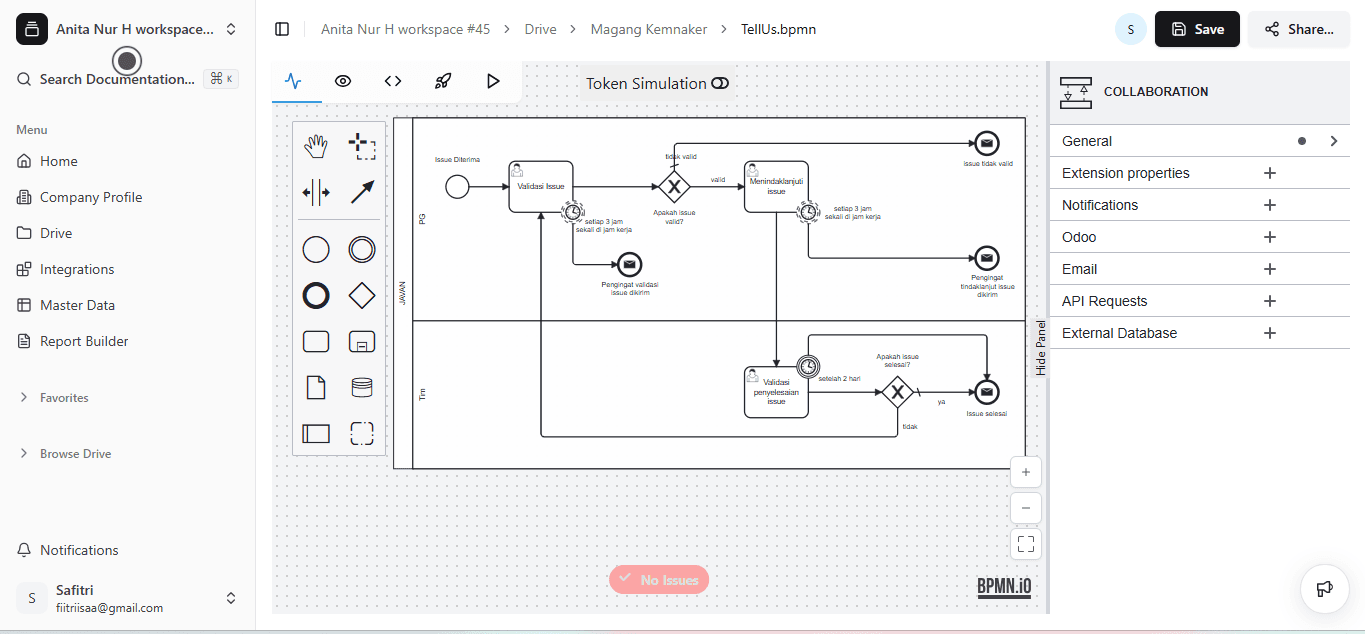Screen dimensions: 1365x634
Task: Toggle Token Simulation mode
Action: click(720, 83)
